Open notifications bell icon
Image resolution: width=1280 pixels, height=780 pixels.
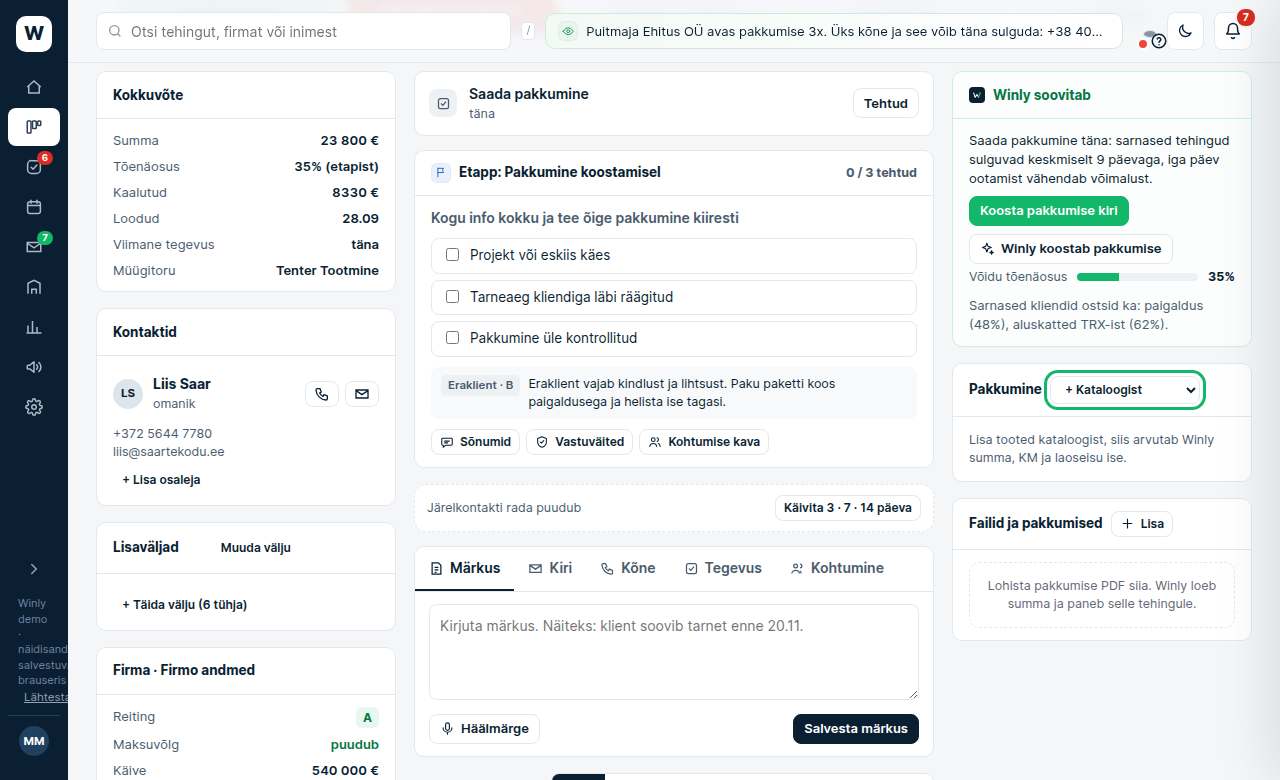(x=1233, y=31)
